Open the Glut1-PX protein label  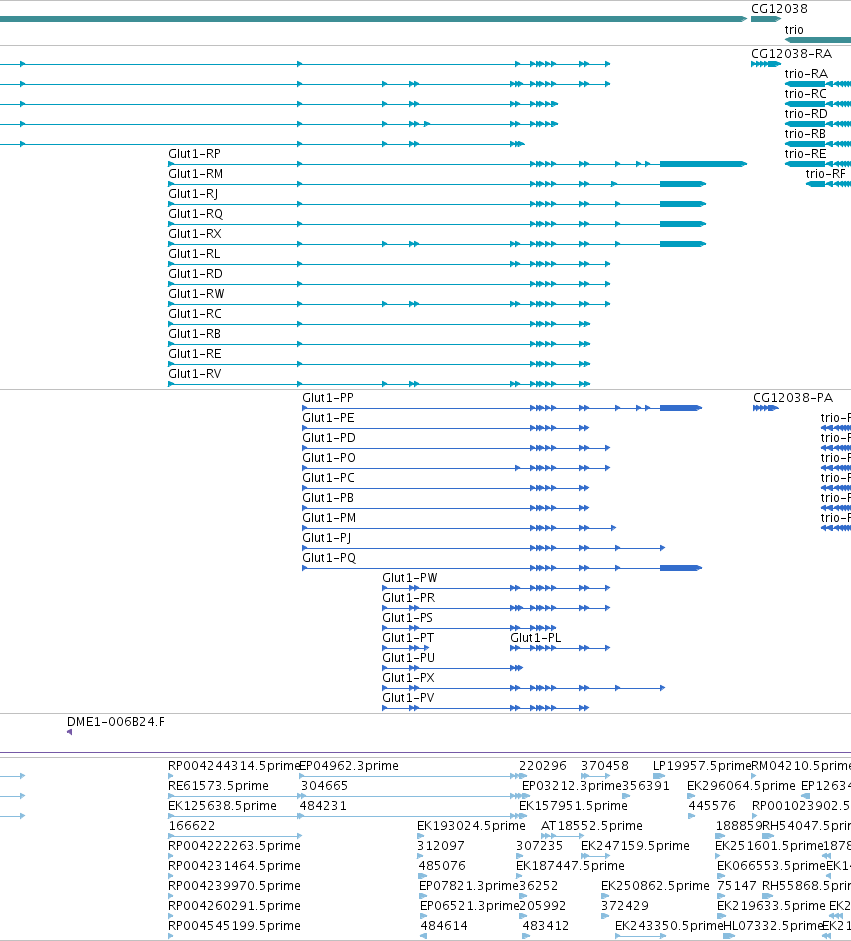[x=408, y=678]
